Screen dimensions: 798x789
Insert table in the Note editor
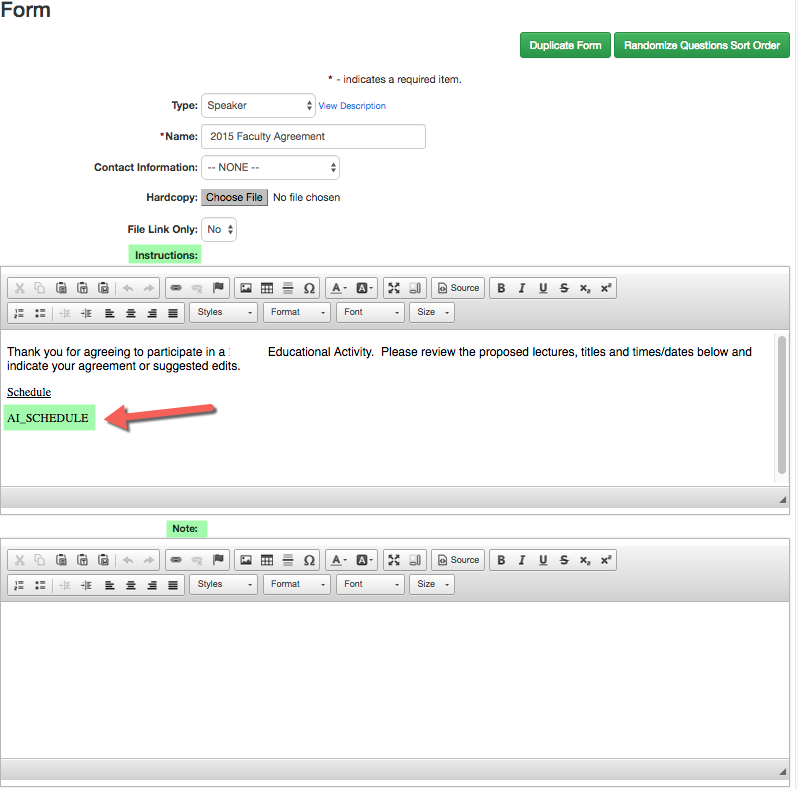click(x=267, y=560)
